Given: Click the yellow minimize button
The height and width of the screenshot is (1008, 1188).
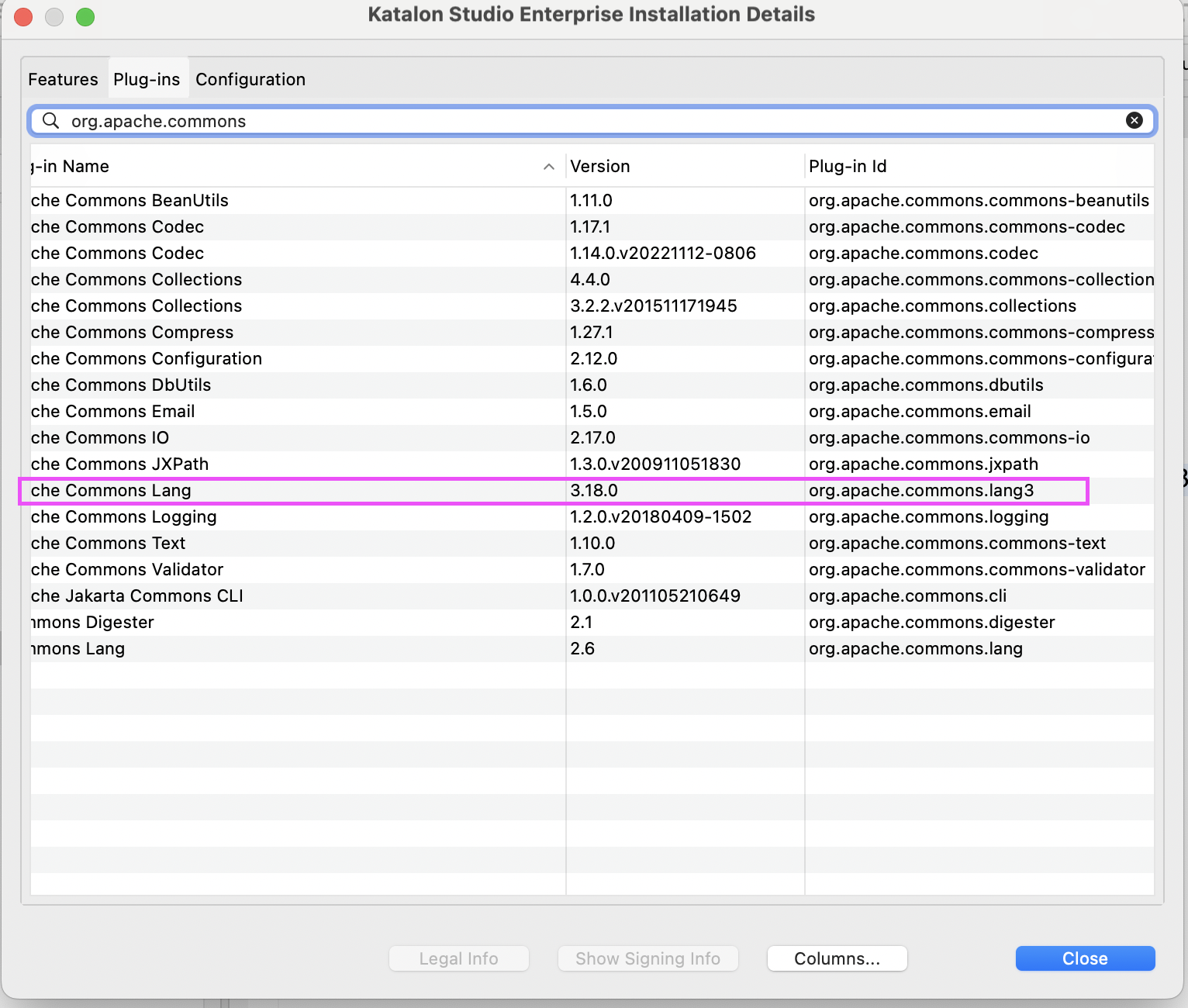Looking at the screenshot, I should (54, 16).
